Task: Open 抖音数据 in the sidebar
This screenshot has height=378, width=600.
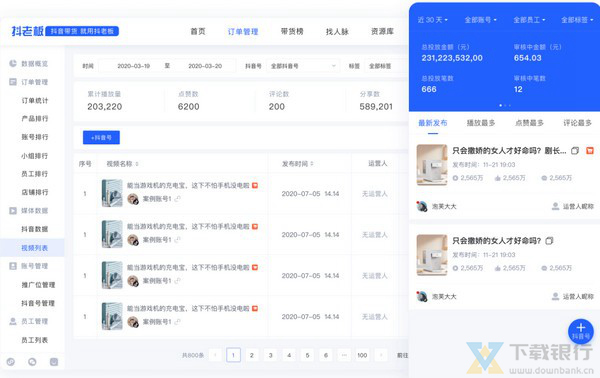Action: [x=35, y=229]
